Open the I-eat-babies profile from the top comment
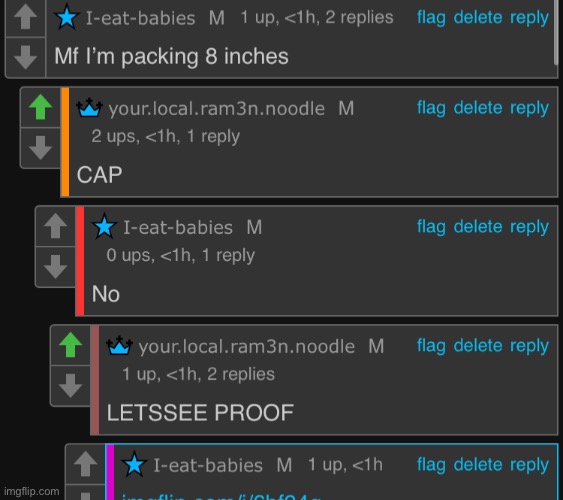This screenshot has width=563, height=500. [140, 18]
